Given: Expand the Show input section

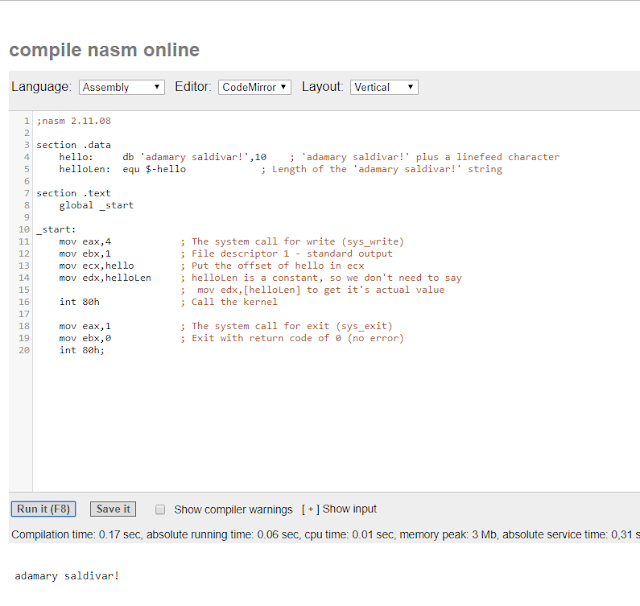Looking at the screenshot, I should [x=339, y=509].
